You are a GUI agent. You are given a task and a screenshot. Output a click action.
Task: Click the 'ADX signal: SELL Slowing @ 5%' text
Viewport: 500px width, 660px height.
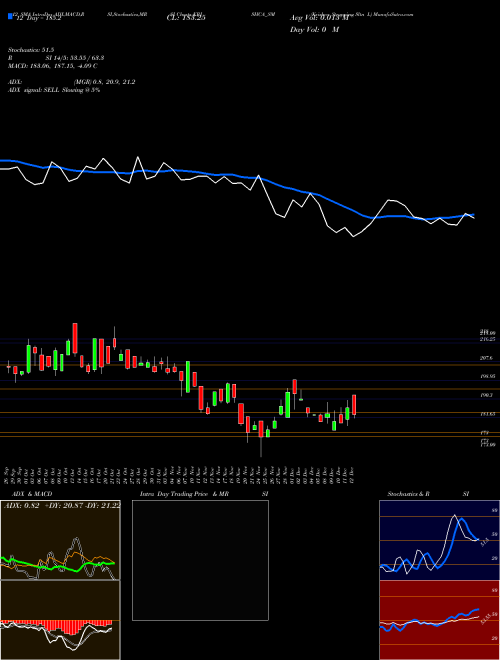[54, 90]
